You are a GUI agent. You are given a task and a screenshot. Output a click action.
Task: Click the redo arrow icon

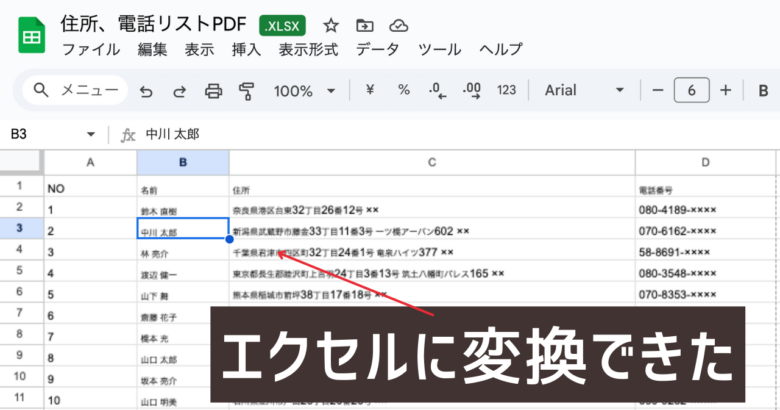(x=179, y=91)
